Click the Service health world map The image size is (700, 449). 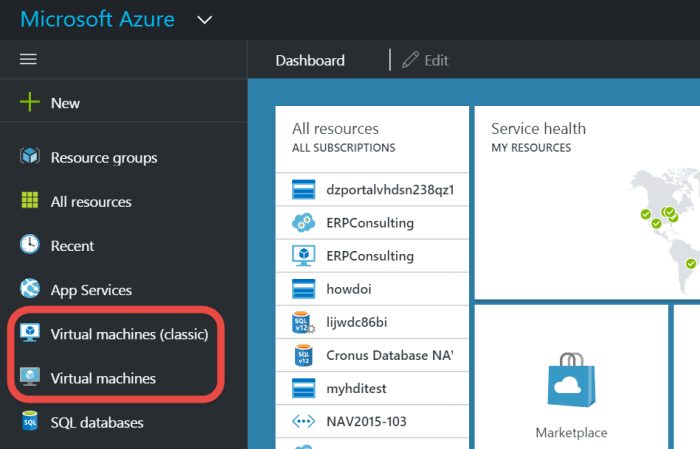click(663, 230)
